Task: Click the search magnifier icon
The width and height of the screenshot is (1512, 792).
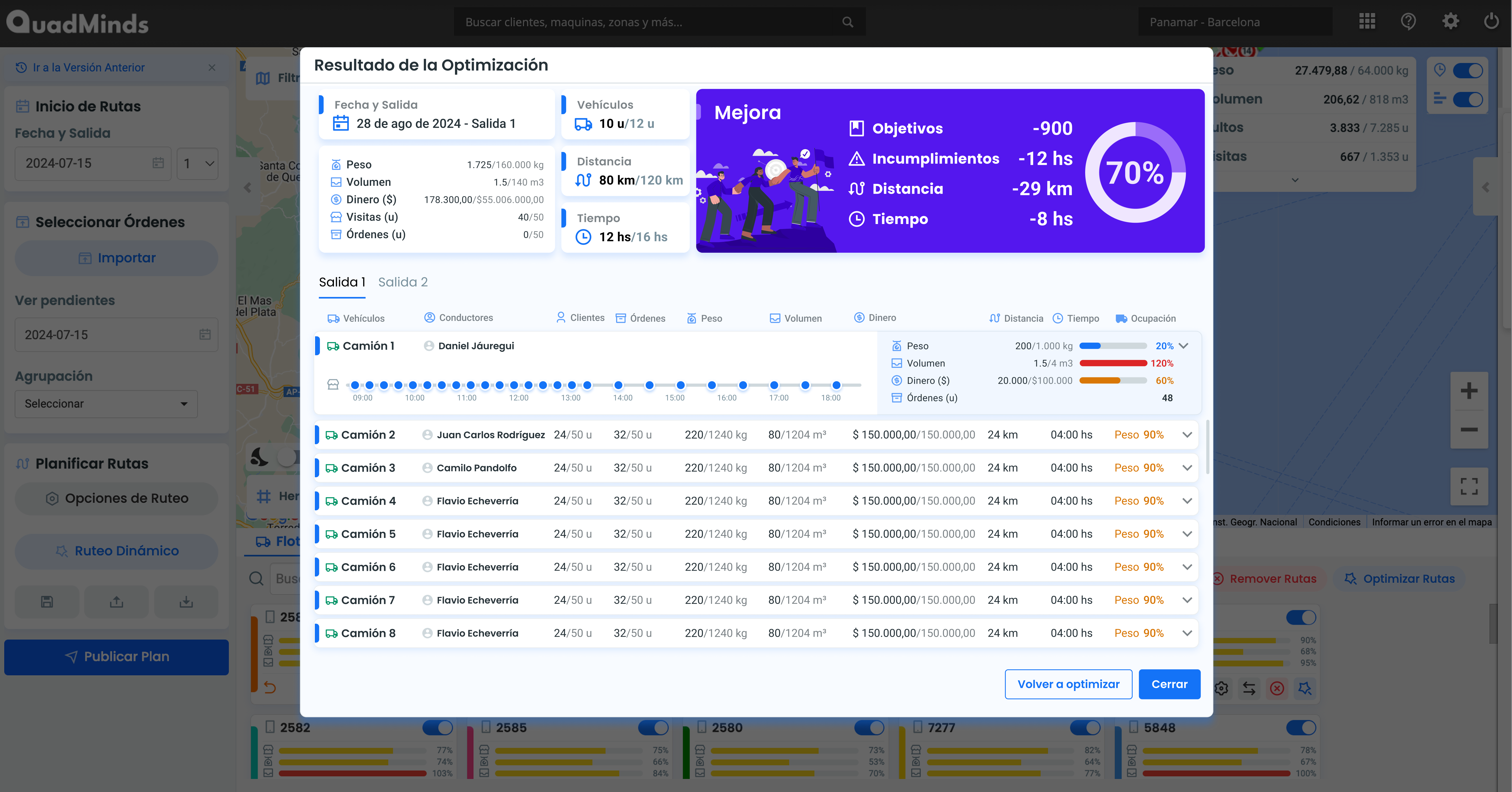Action: tap(848, 22)
